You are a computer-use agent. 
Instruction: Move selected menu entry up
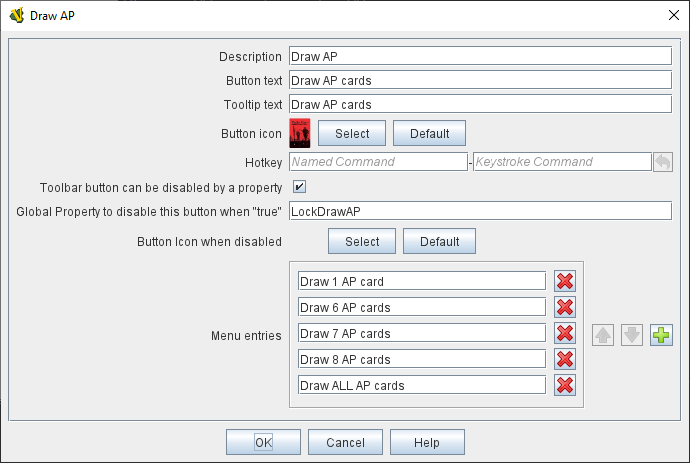(604, 335)
